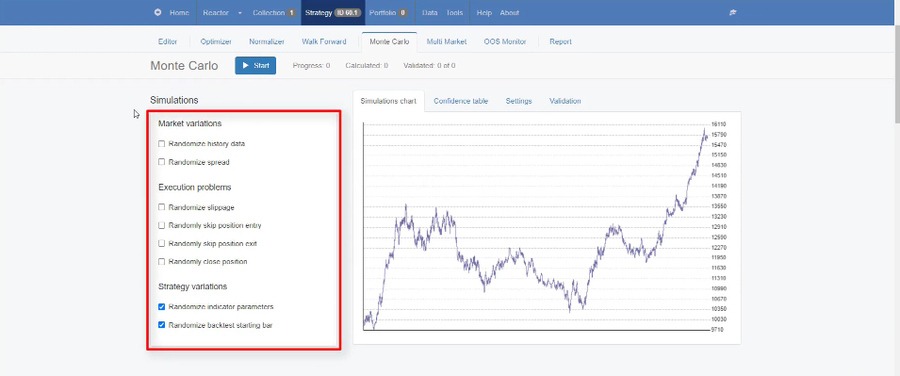Switch to the Multi Market tab

(446, 41)
